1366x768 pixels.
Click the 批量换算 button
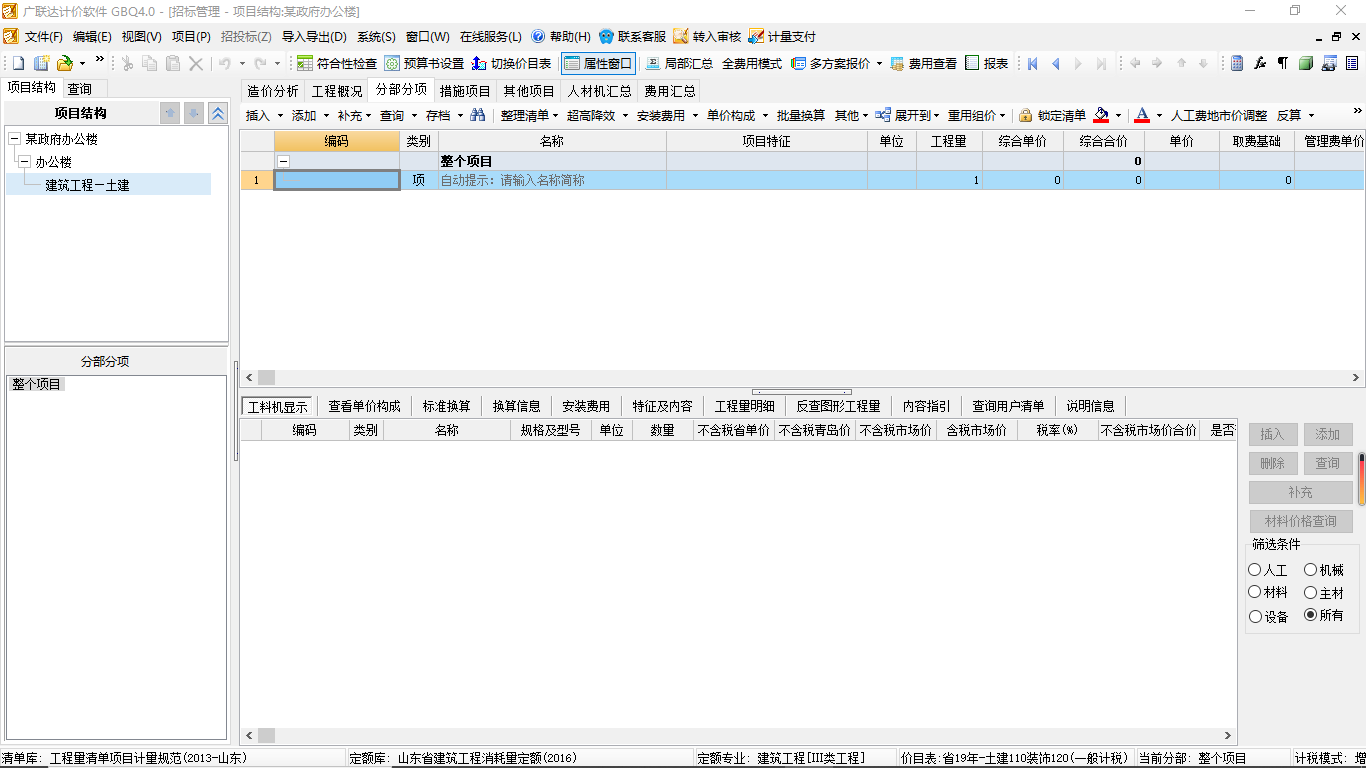tap(800, 115)
